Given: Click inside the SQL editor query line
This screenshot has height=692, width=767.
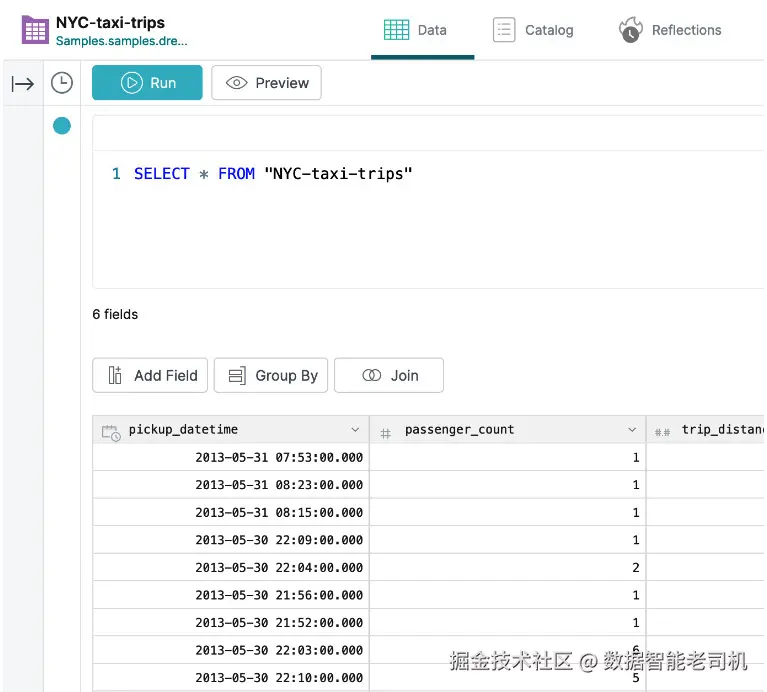Looking at the screenshot, I should [x=273, y=174].
